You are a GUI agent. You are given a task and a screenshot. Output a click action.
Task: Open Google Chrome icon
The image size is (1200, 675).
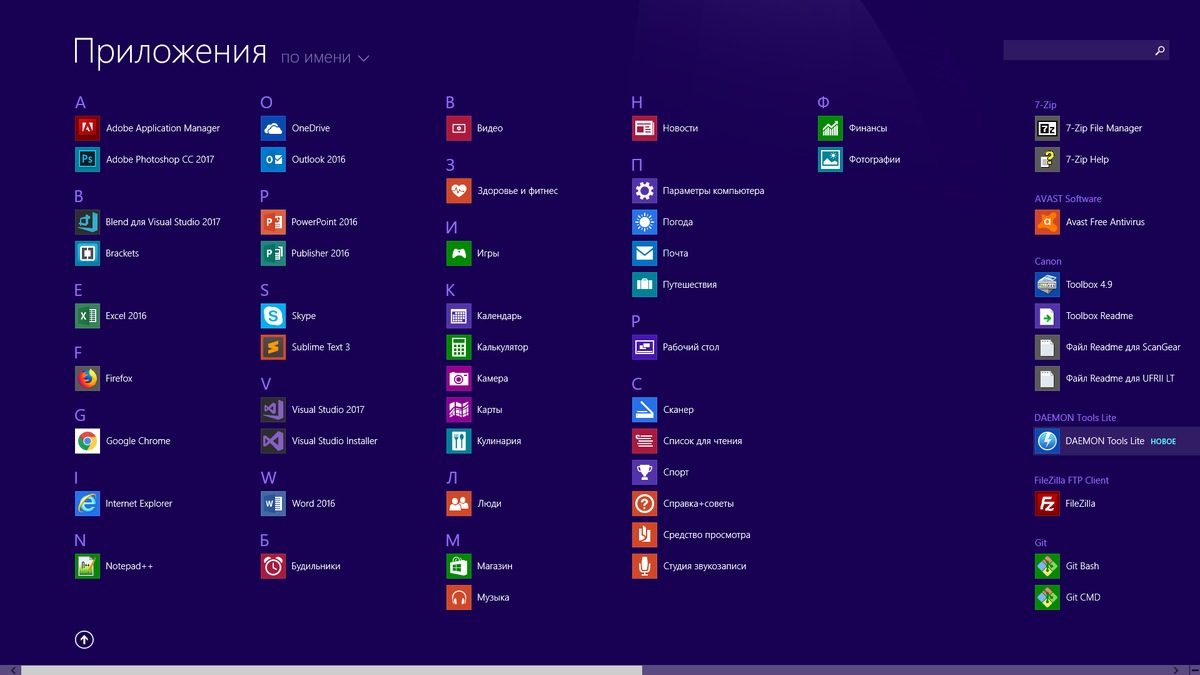coord(88,441)
